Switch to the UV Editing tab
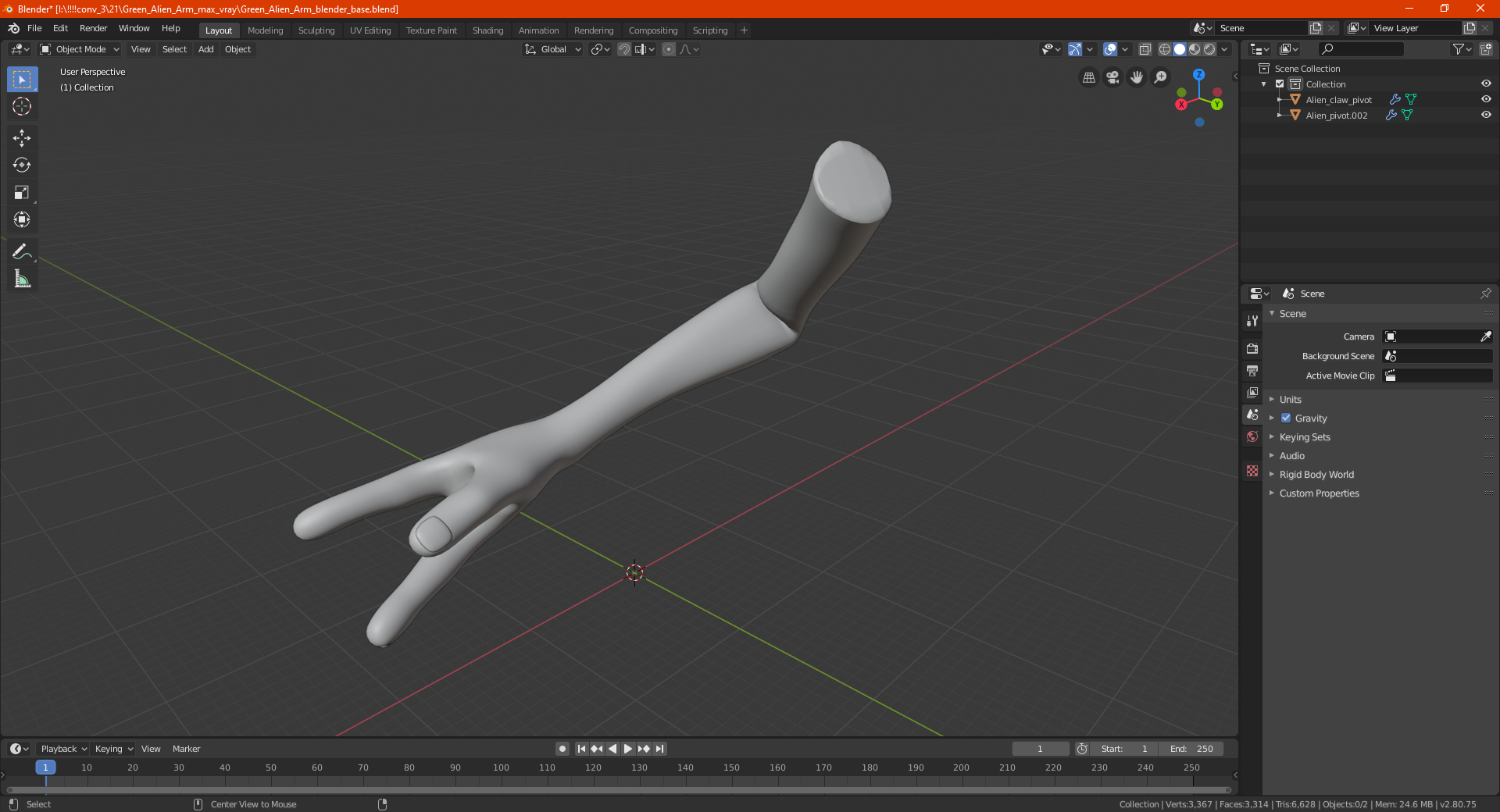This screenshot has width=1500, height=812. pyautogui.click(x=370, y=30)
